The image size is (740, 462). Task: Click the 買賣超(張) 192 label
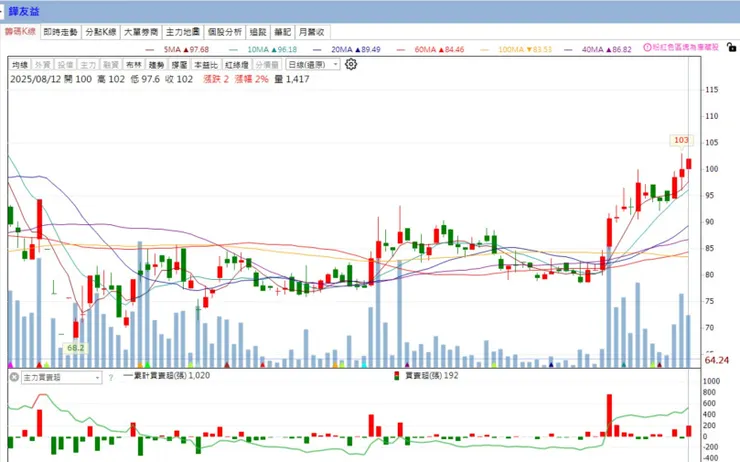pos(432,376)
